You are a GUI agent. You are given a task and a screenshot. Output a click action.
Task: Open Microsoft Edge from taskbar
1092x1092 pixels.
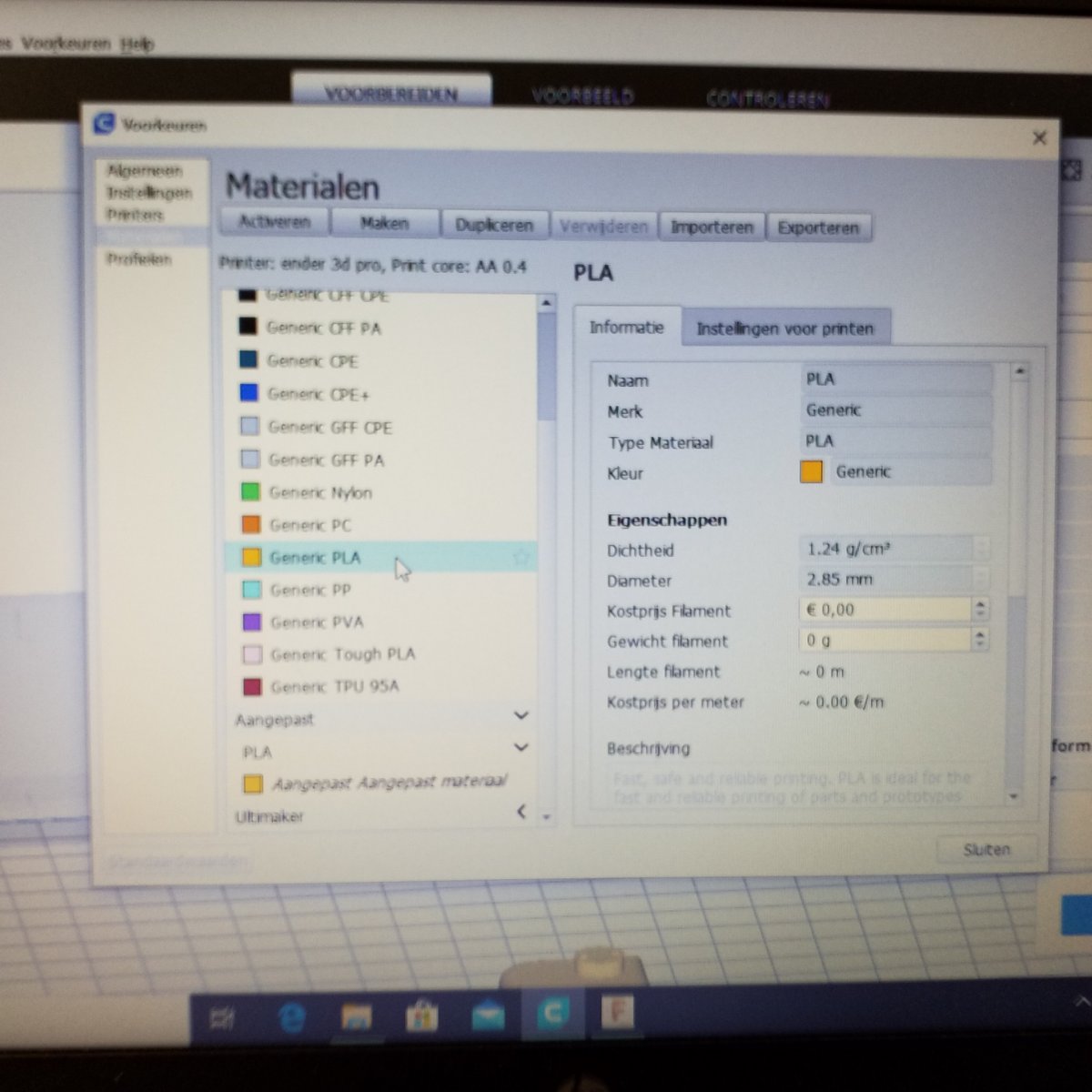pos(290,1017)
